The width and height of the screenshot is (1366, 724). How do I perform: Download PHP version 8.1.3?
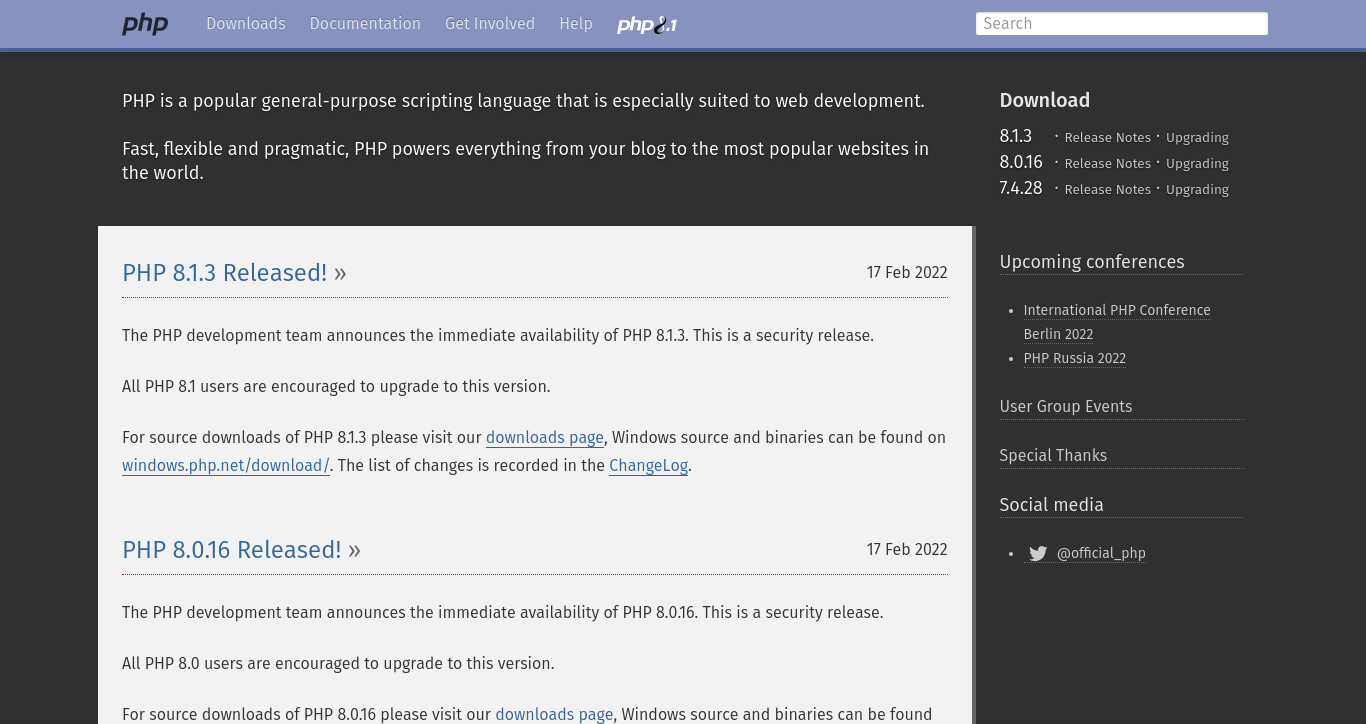(1016, 136)
